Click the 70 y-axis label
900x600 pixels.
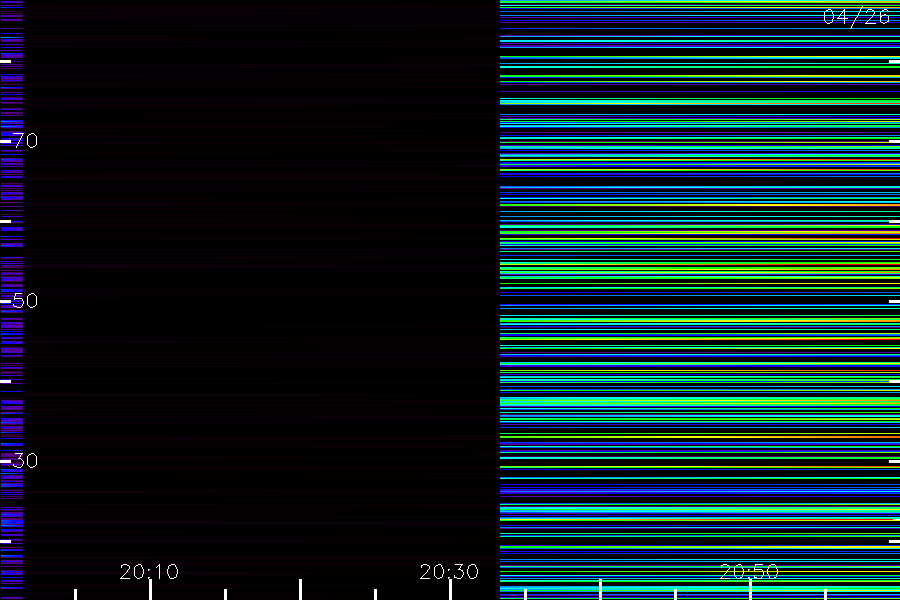(x=25, y=141)
